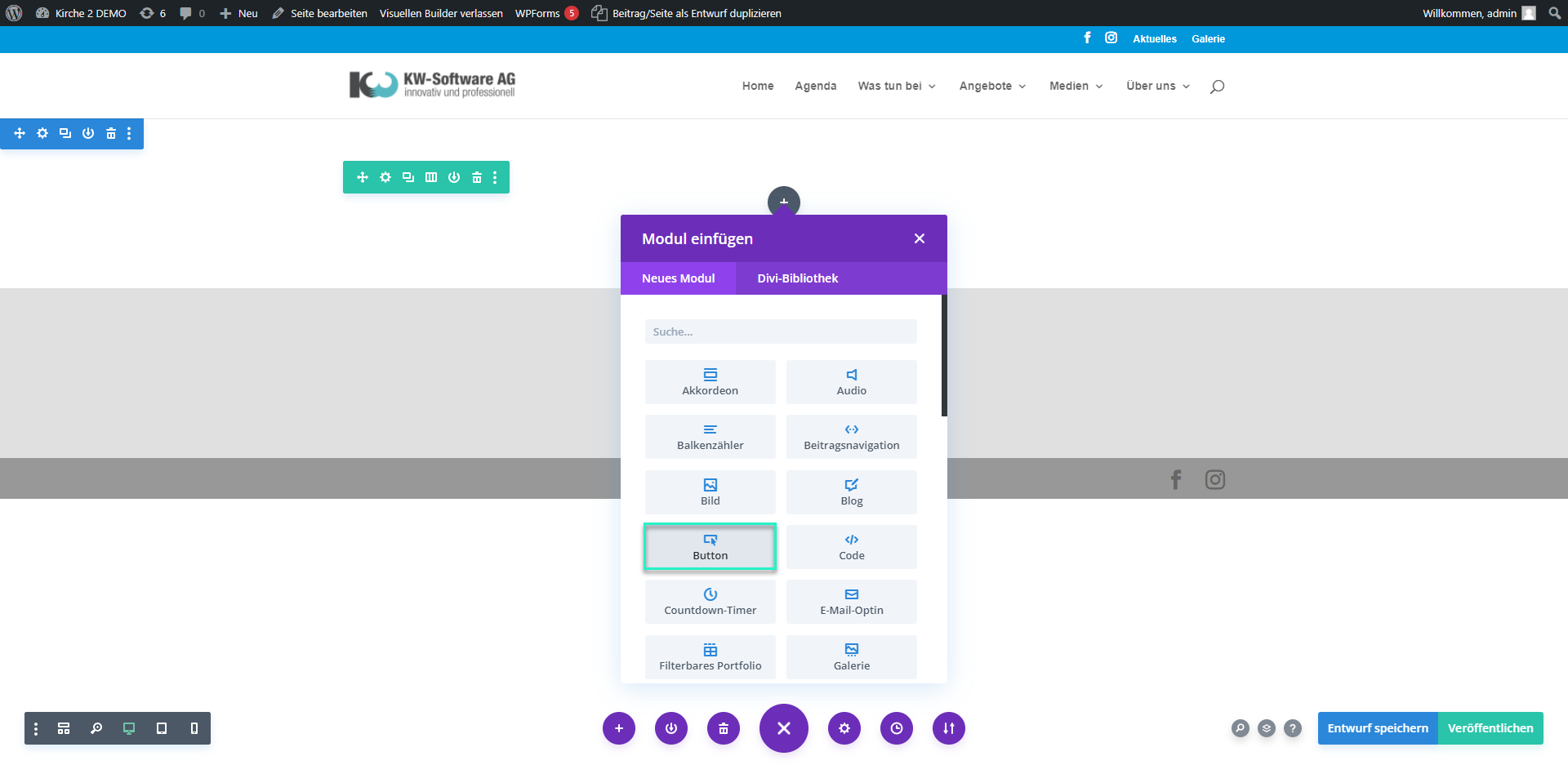Click Entwurf speichern button
The height and width of the screenshot is (765, 1568).
coord(1377,728)
